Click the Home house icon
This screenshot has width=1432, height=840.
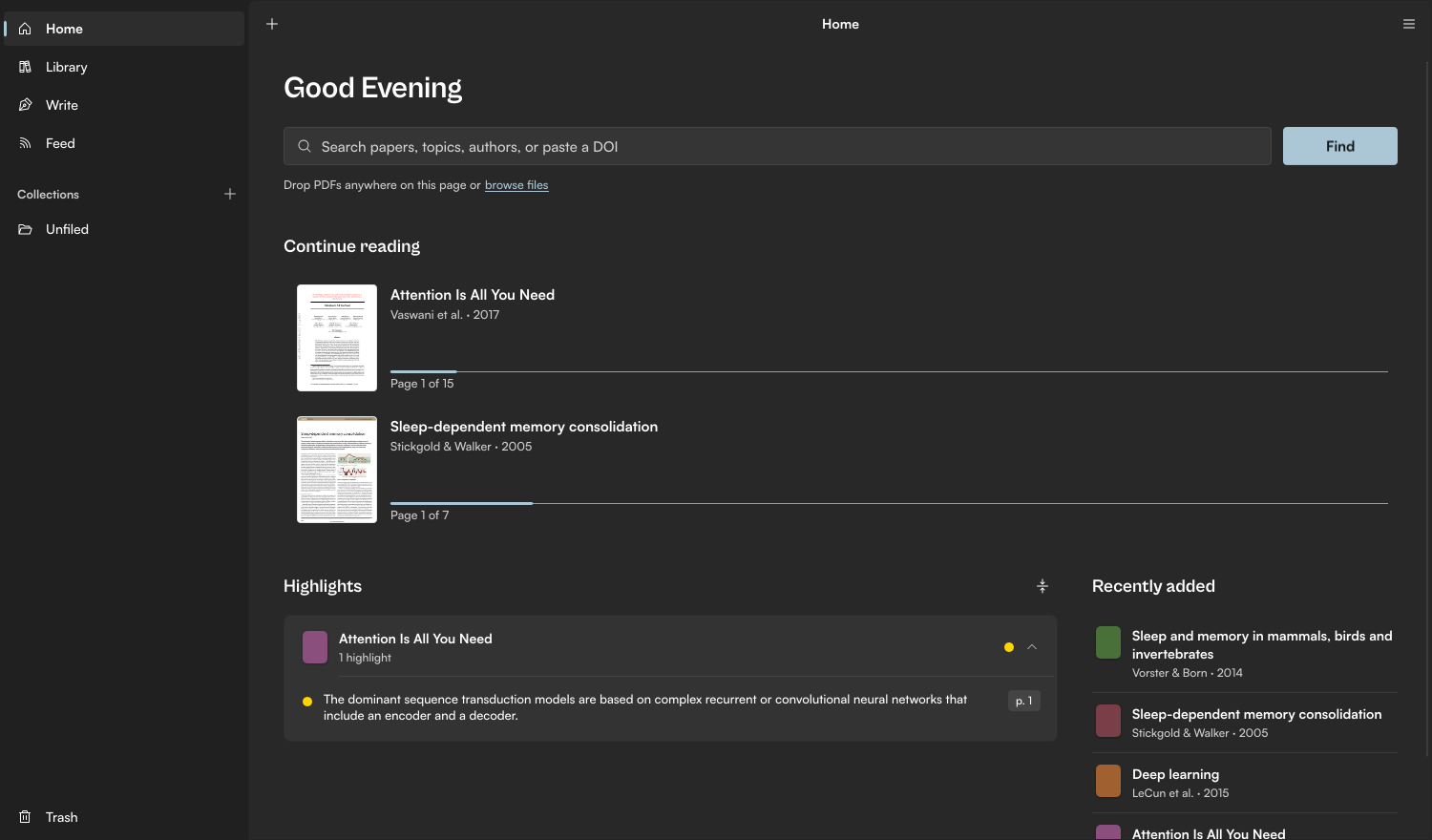pos(25,29)
